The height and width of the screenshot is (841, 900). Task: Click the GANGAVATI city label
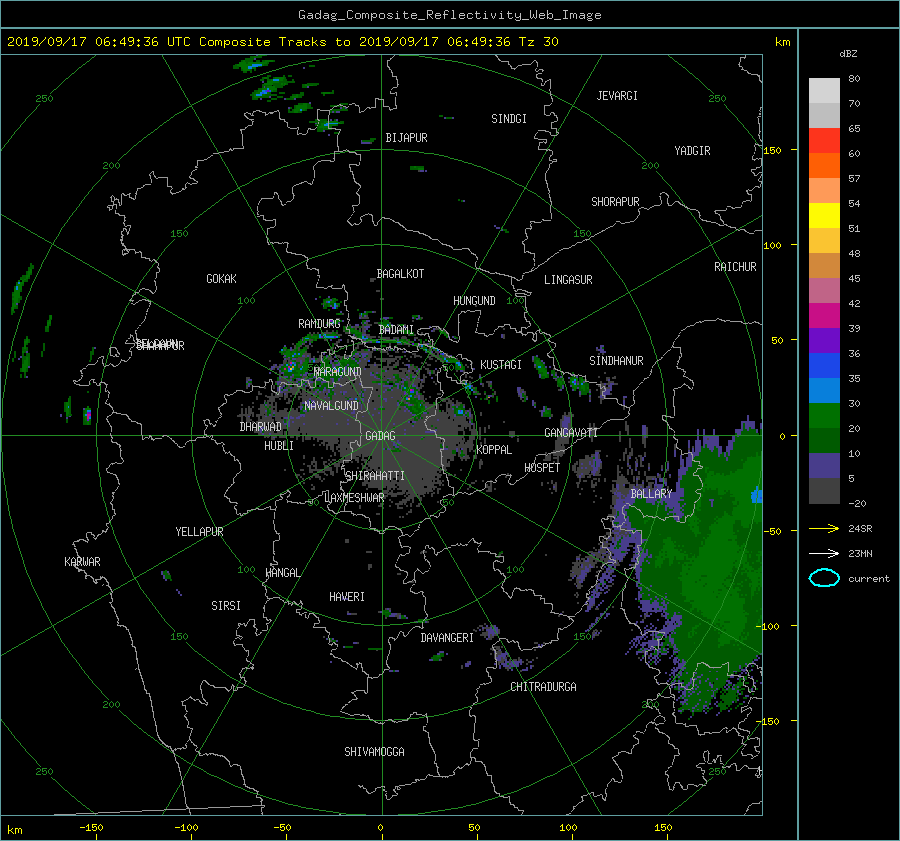pos(571,433)
